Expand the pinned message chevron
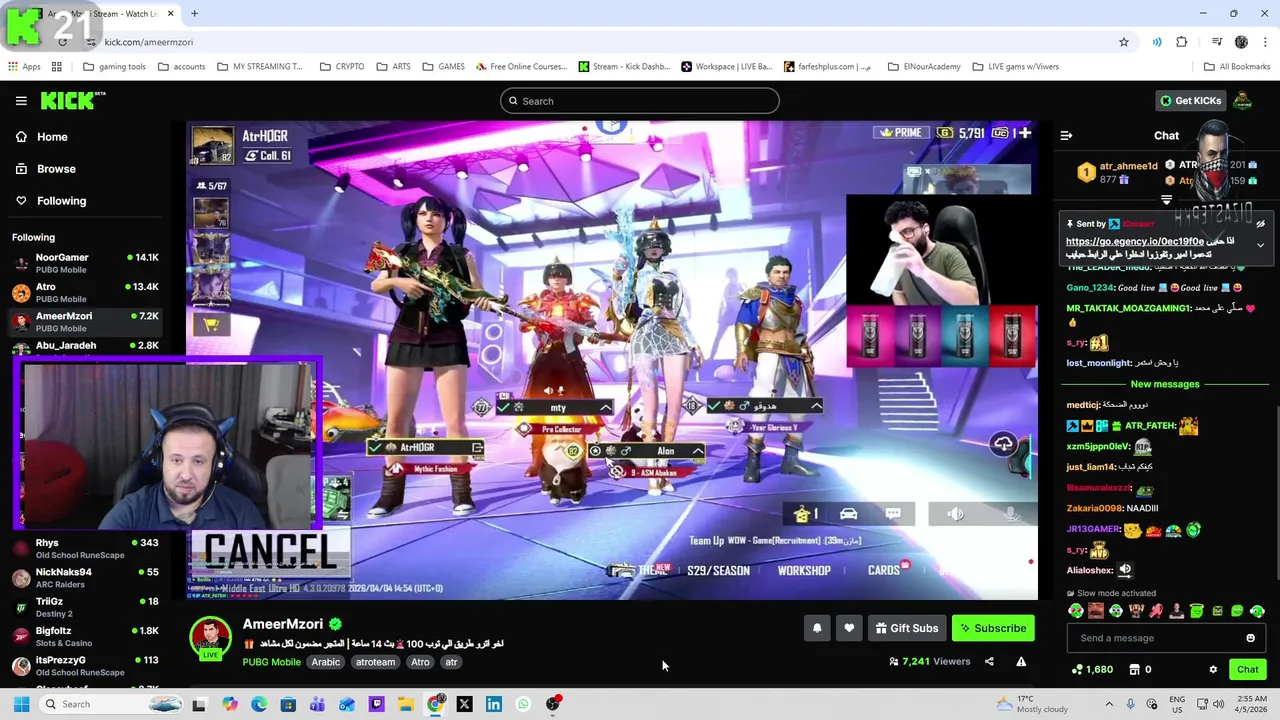 (x=1261, y=245)
